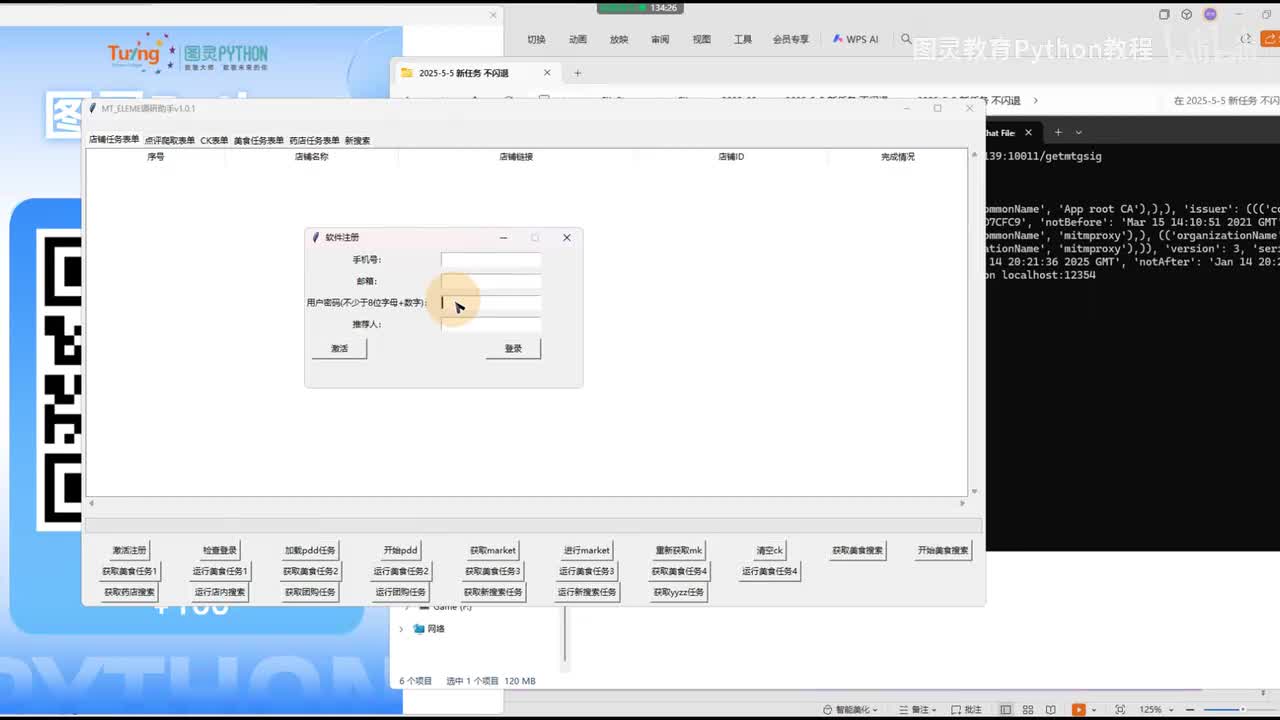The width and height of the screenshot is (1280, 720).
Task: Close the terminal tab
Action: coord(1028,132)
